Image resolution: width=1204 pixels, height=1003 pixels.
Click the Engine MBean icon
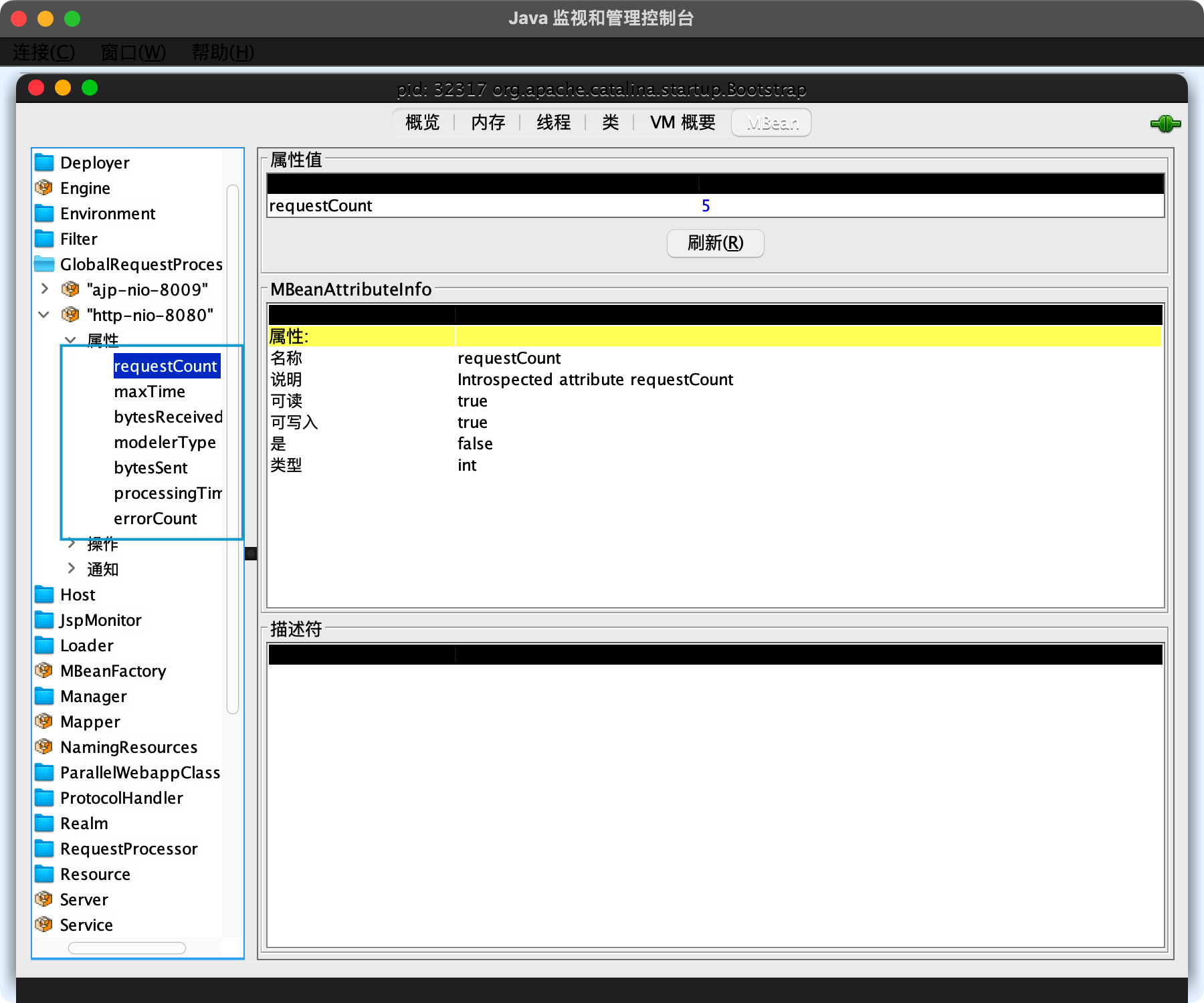click(44, 188)
